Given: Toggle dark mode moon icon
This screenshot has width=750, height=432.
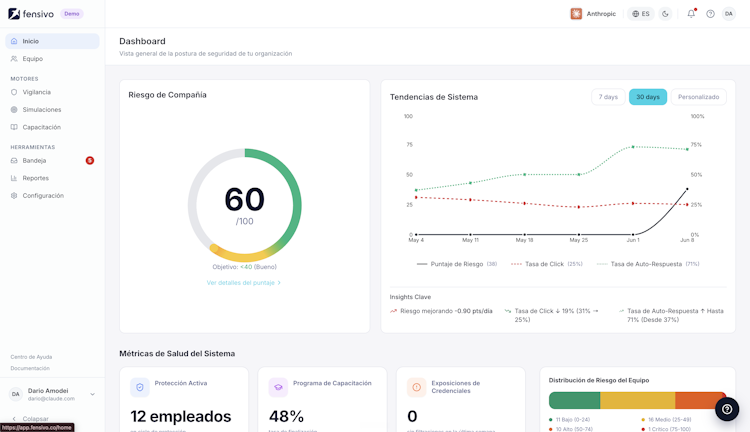Looking at the screenshot, I should (x=665, y=14).
